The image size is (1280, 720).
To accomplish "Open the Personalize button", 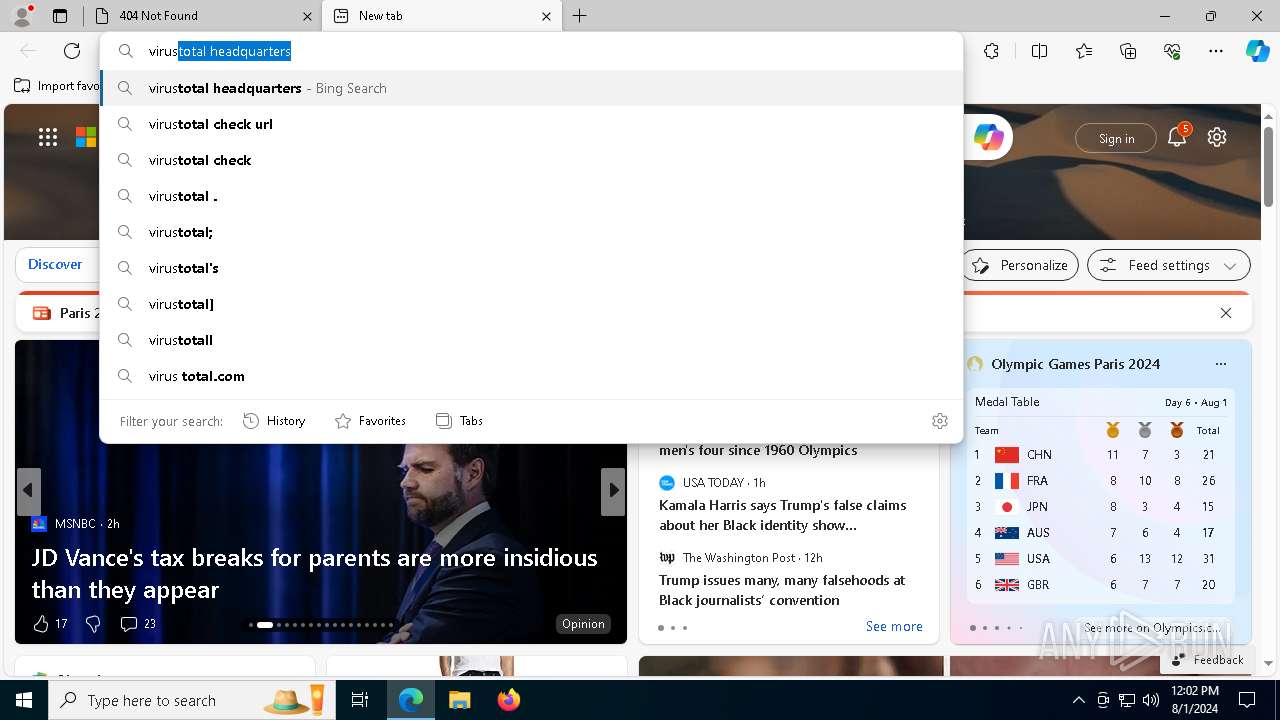I will 1020,265.
